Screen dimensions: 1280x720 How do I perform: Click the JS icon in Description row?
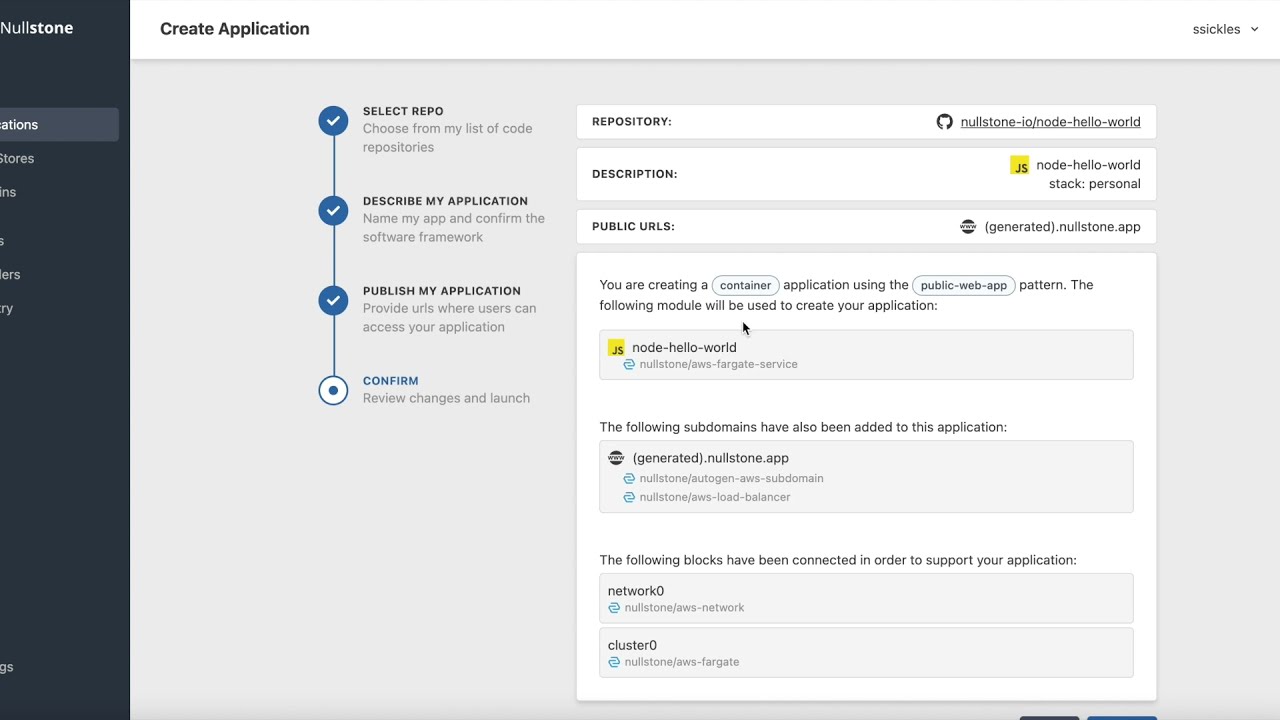click(1019, 166)
